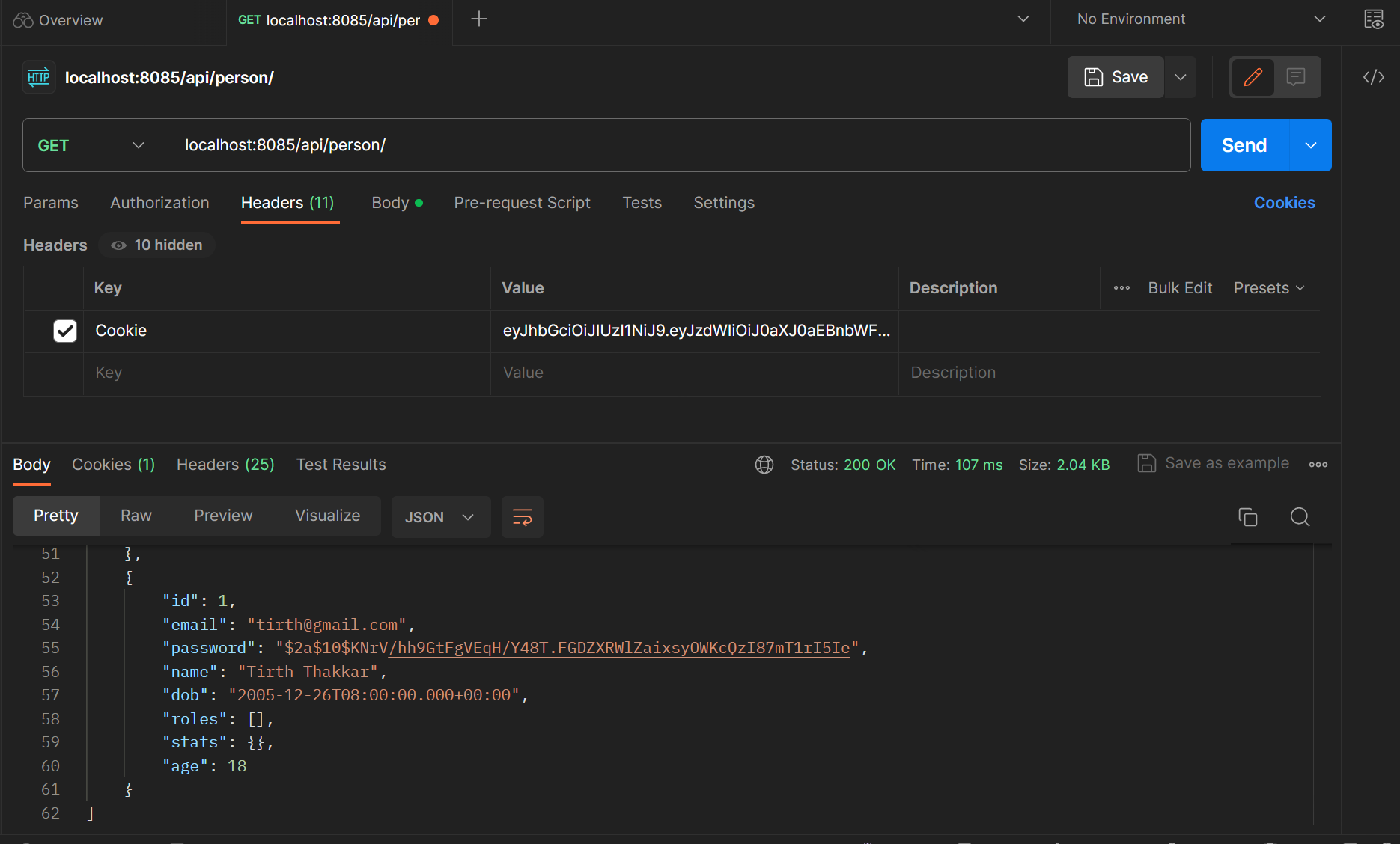The width and height of the screenshot is (1400, 844).
Task: Click the network globe icon
Action: pyautogui.click(x=764, y=465)
